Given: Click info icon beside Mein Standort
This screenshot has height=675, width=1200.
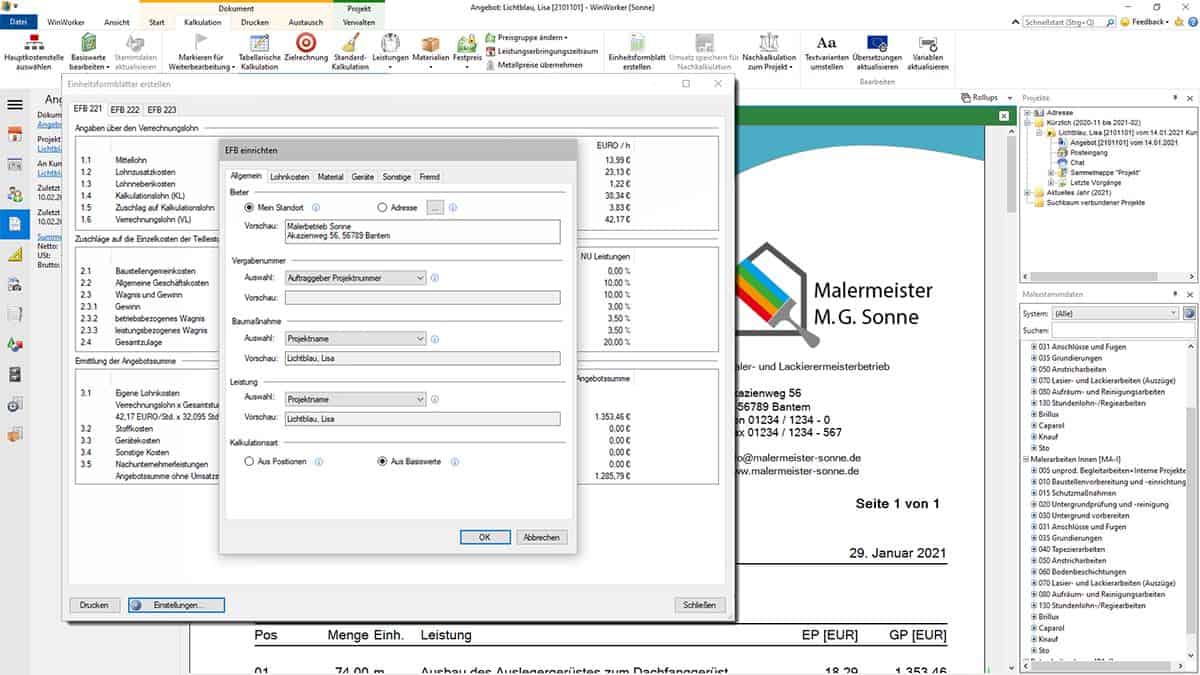Looking at the screenshot, I should [316, 207].
